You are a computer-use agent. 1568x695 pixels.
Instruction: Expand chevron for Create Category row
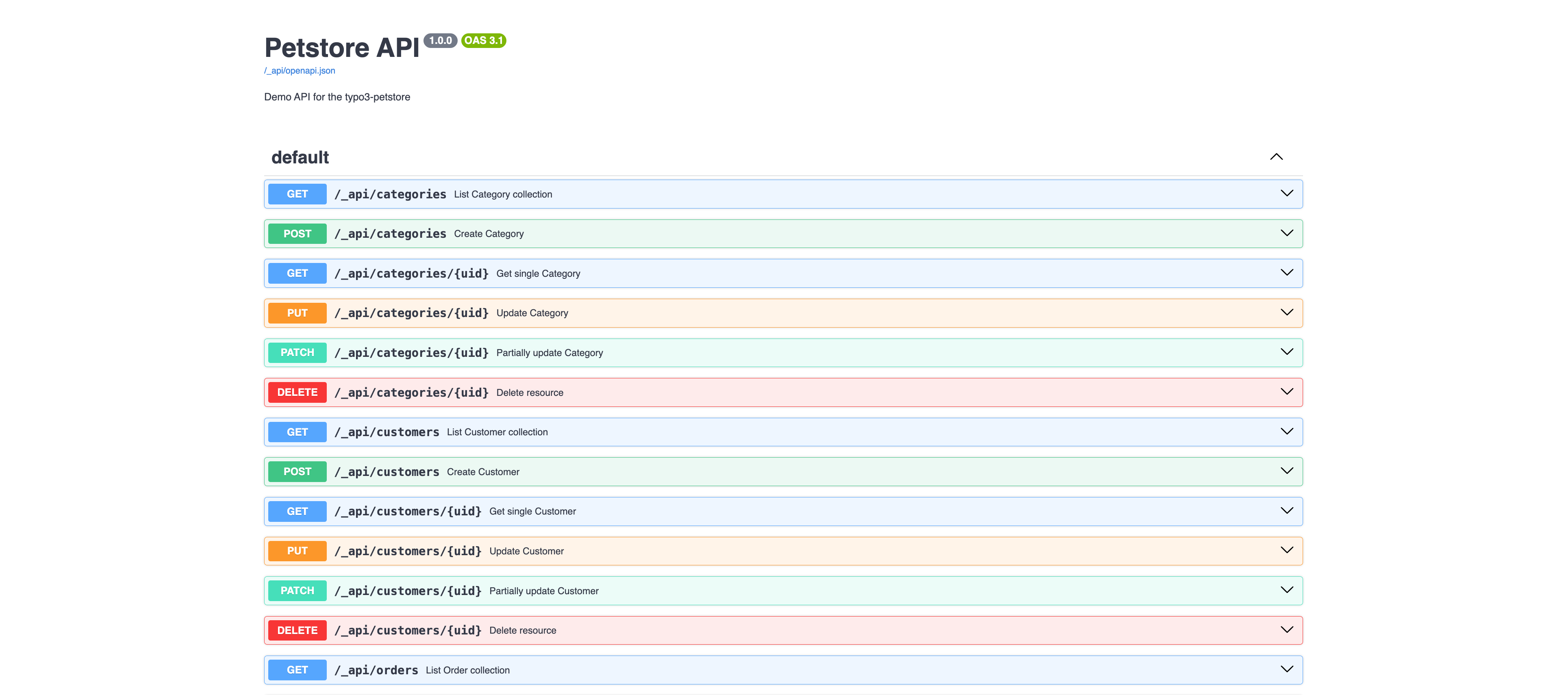(1287, 233)
